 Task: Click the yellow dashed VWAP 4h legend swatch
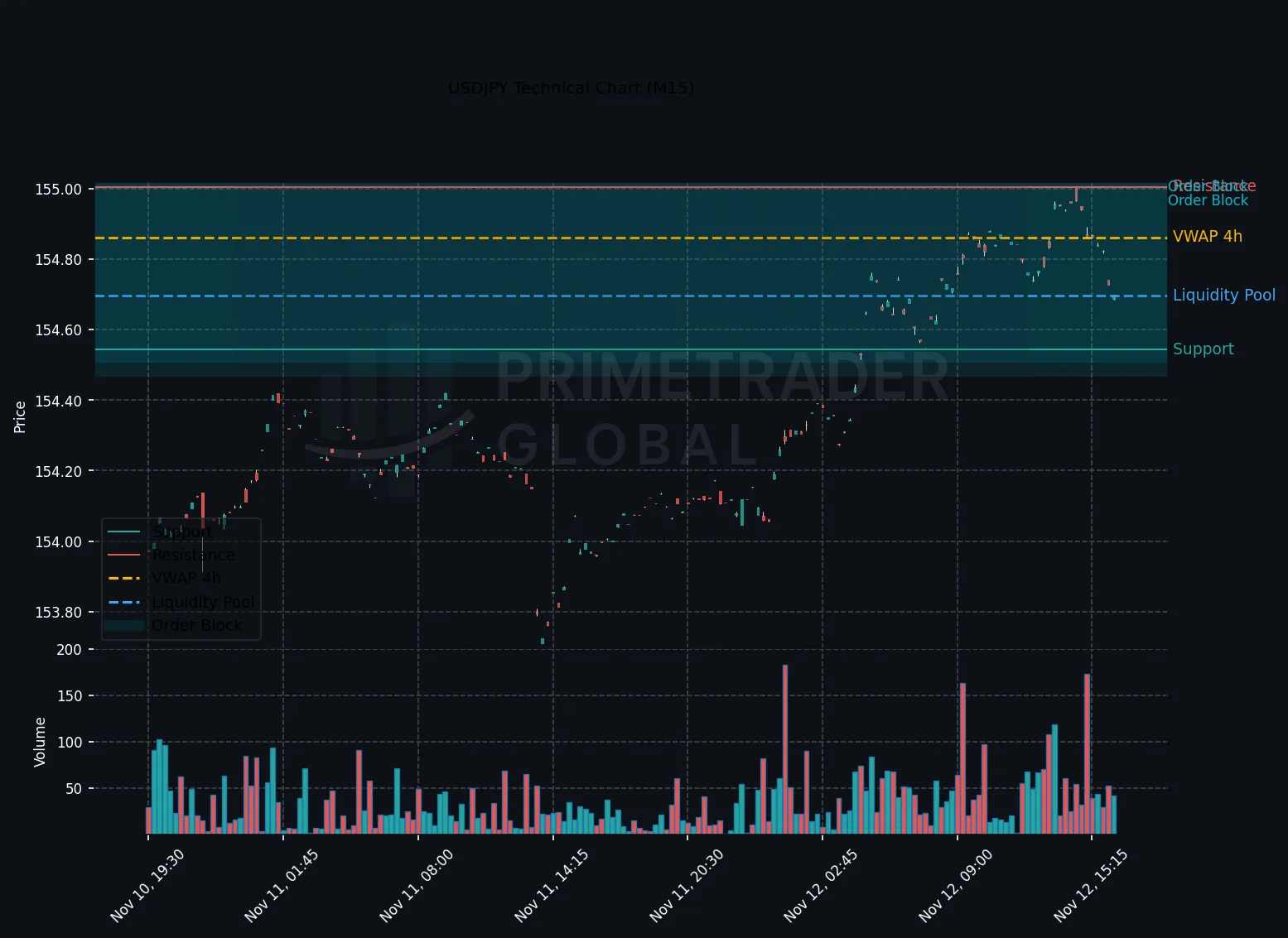pos(125,578)
